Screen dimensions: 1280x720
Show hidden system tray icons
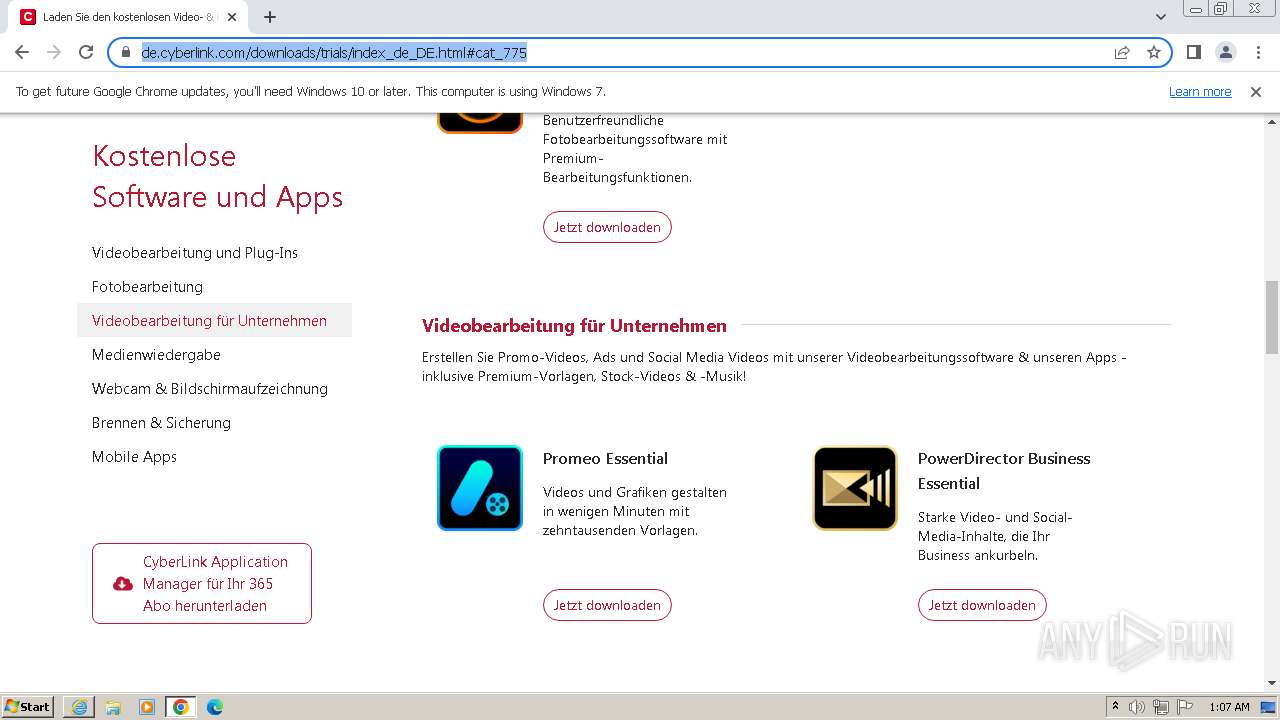coord(1115,707)
